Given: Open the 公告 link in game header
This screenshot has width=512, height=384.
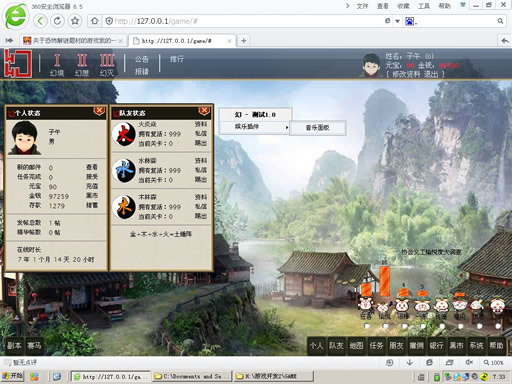Looking at the screenshot, I should click(142, 59).
